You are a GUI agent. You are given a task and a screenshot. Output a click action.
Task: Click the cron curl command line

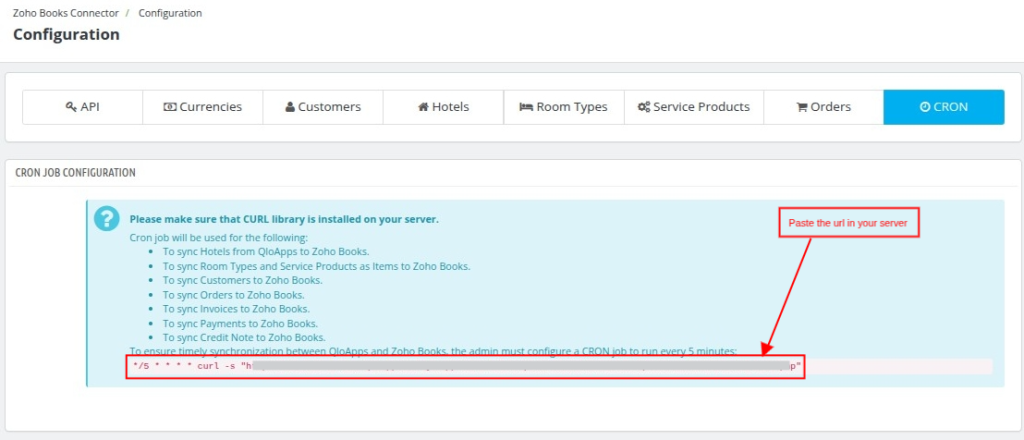(x=466, y=367)
